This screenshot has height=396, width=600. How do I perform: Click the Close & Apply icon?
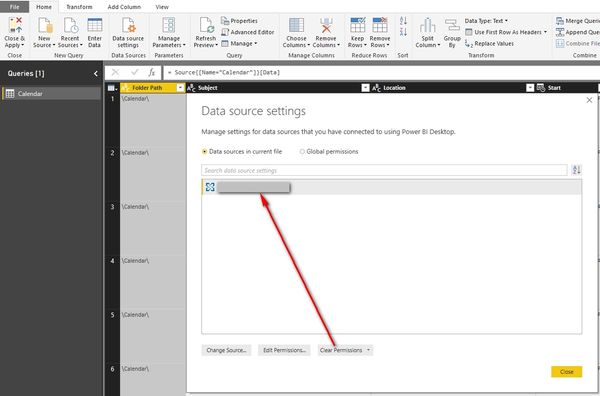[15, 25]
